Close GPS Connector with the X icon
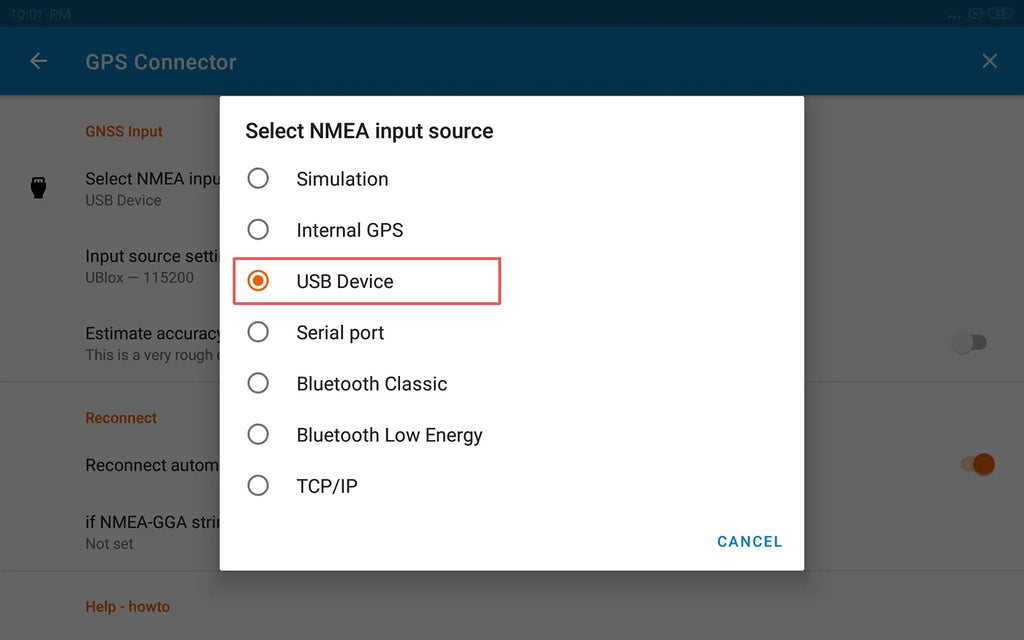The height and width of the screenshot is (640, 1024). click(989, 61)
